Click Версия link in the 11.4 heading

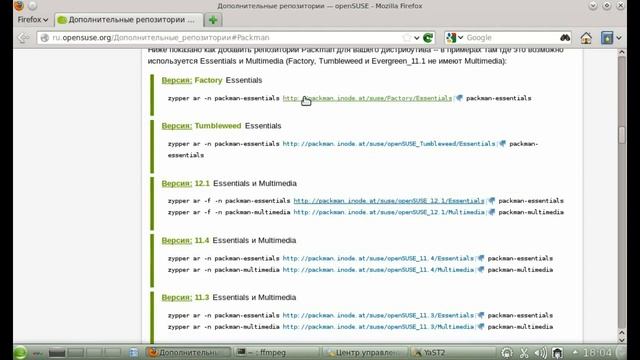[x=176, y=240]
